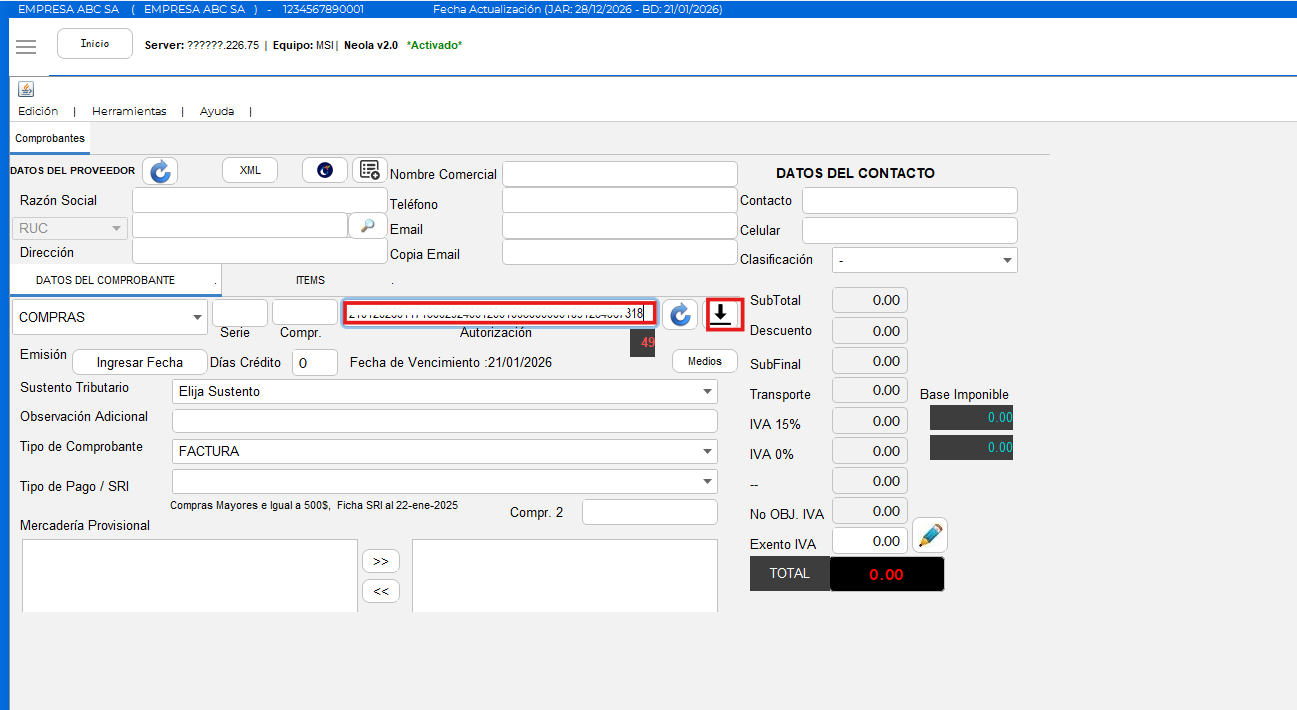Switch to the ITEMS tab
Image resolution: width=1297 pixels, height=710 pixels.
[x=310, y=281]
